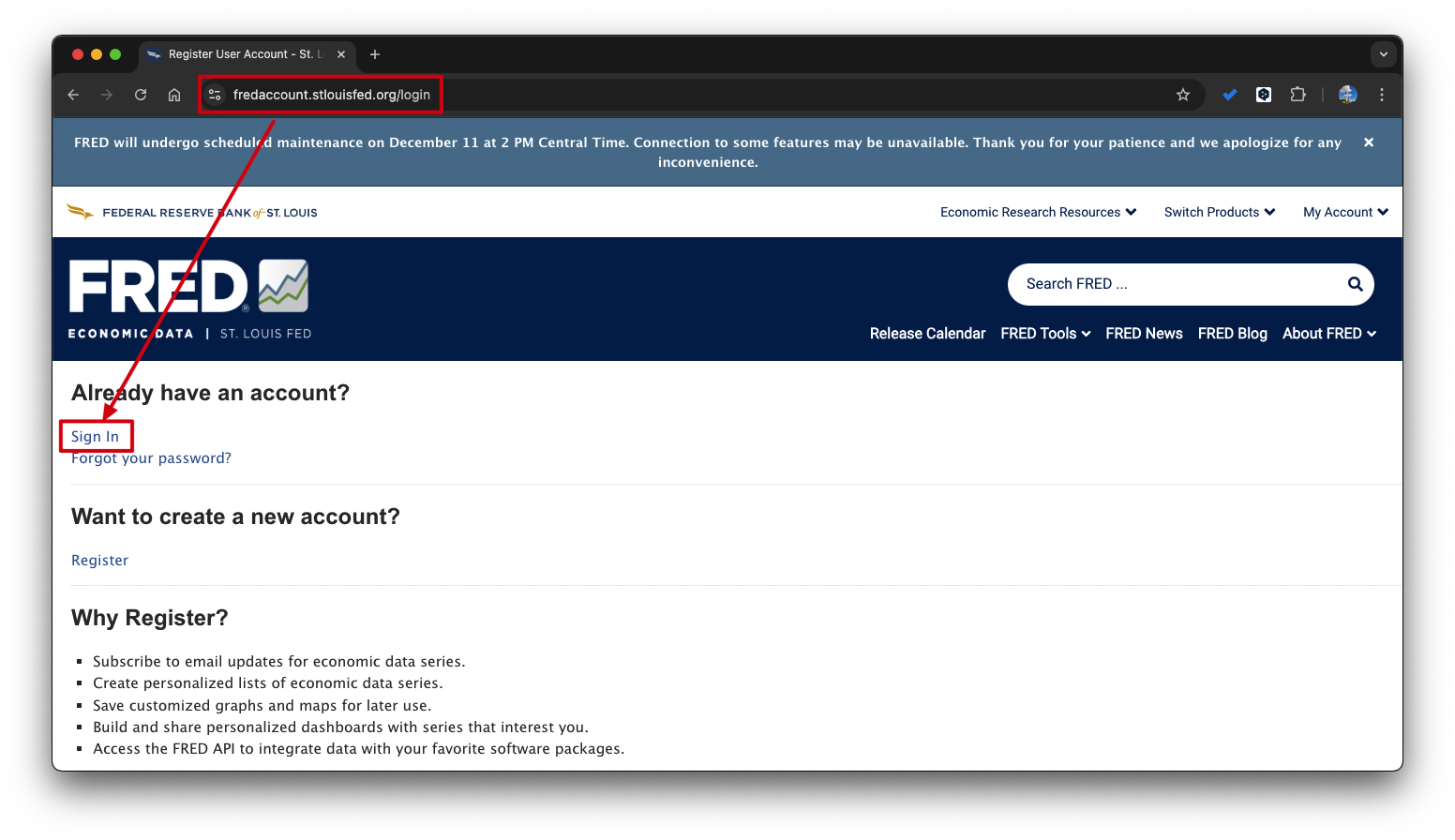Open the cube-shaped extension icon
Screen dimensions: 1455x840
[1264, 95]
